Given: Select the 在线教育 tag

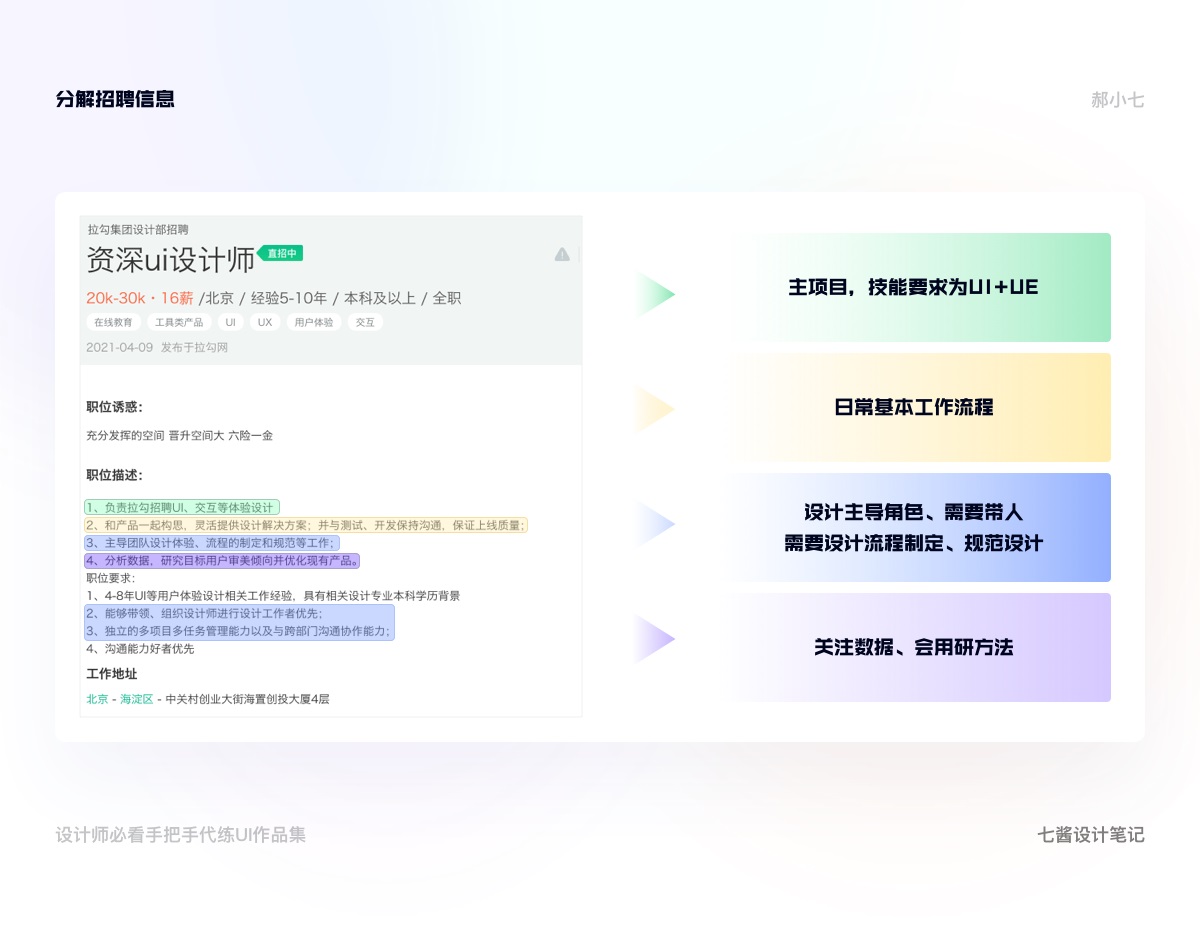Looking at the screenshot, I should [113, 323].
